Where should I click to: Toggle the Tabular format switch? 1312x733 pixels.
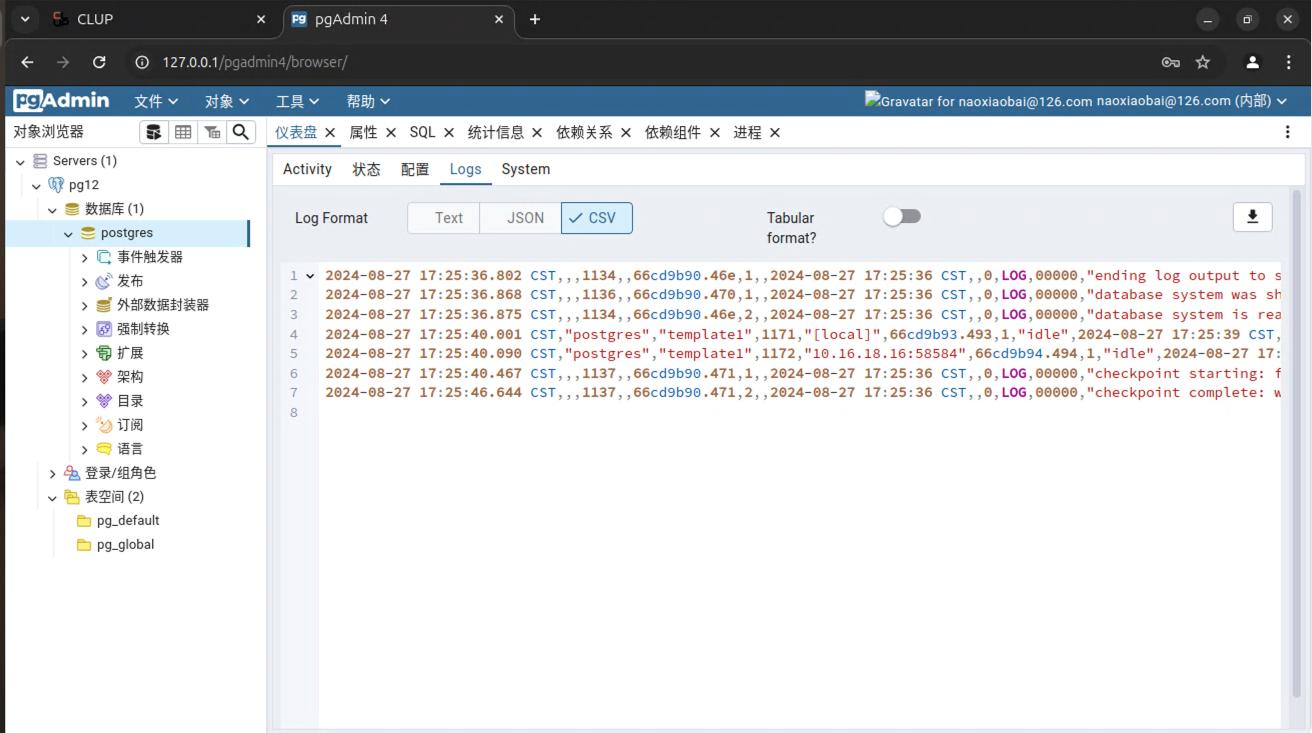pyautogui.click(x=902, y=217)
